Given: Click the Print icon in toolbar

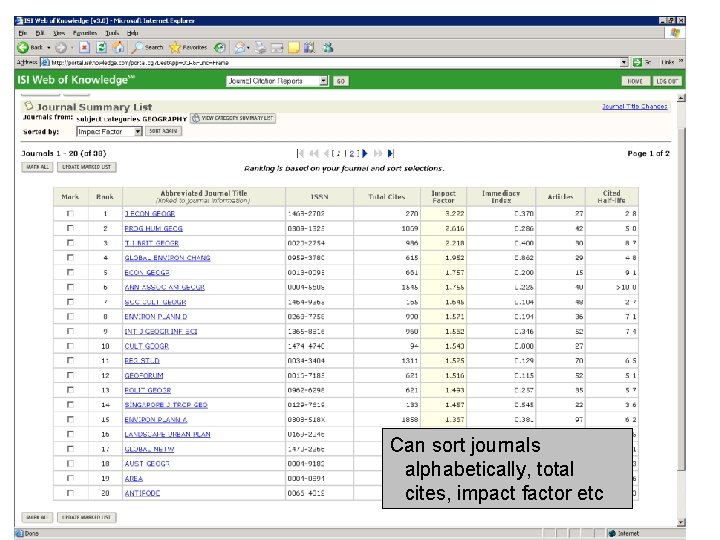Looking at the screenshot, I should click(260, 47).
